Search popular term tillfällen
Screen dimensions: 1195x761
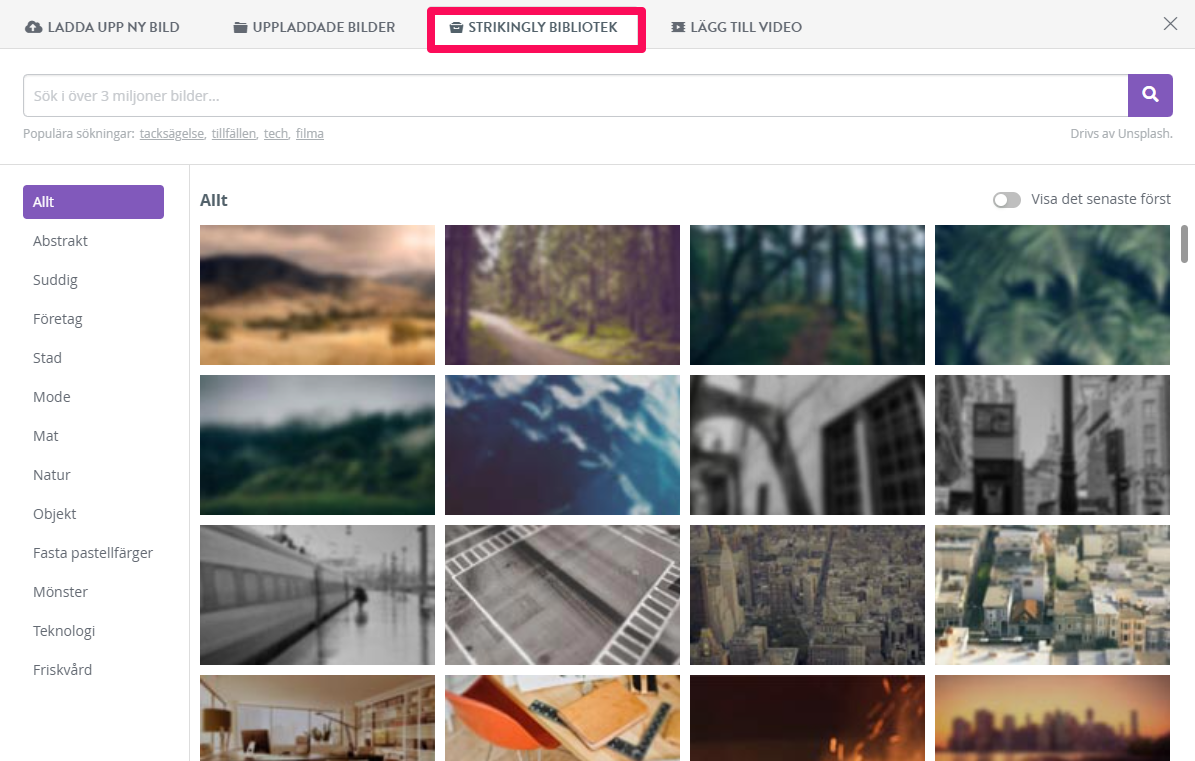tap(234, 133)
